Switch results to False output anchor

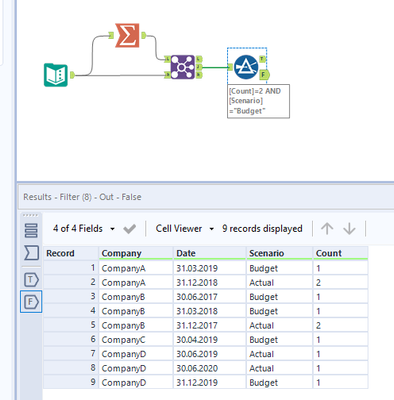coord(31,302)
